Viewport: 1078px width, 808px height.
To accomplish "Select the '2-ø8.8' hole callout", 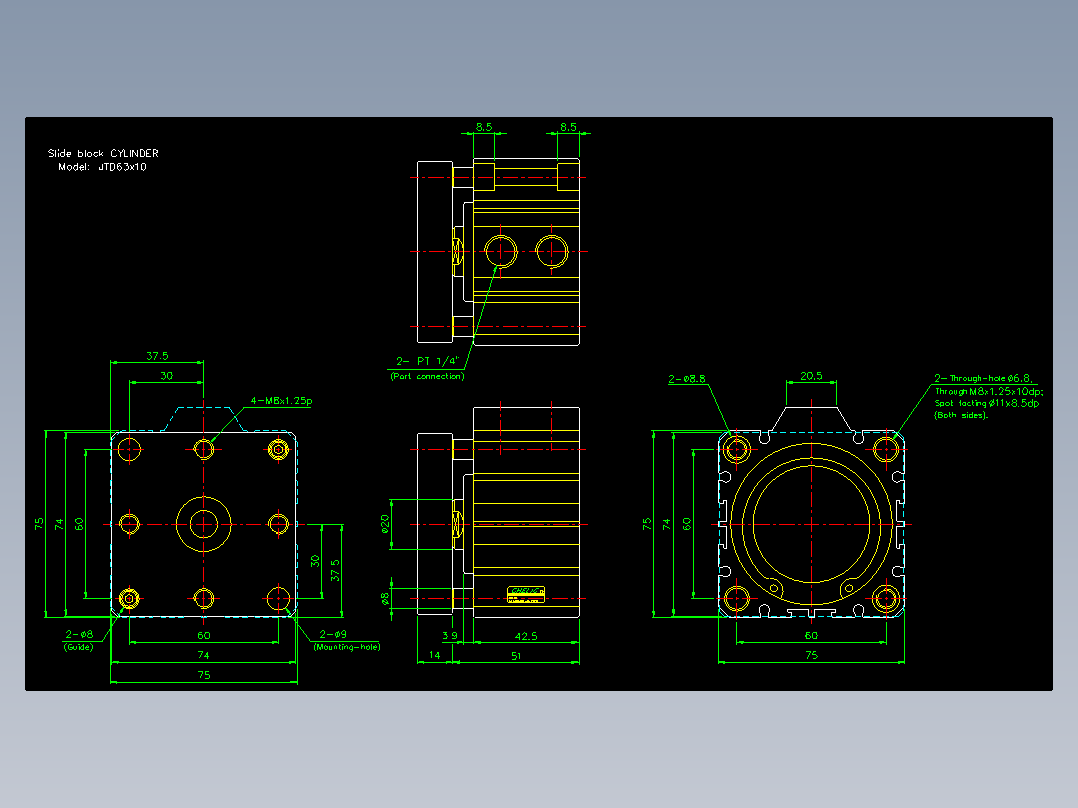I will (687, 379).
